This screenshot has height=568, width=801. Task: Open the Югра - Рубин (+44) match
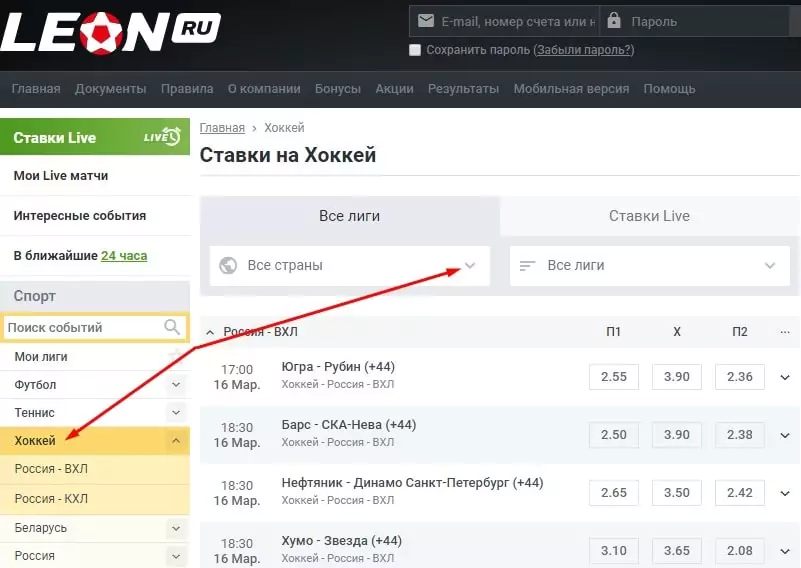coord(338,367)
